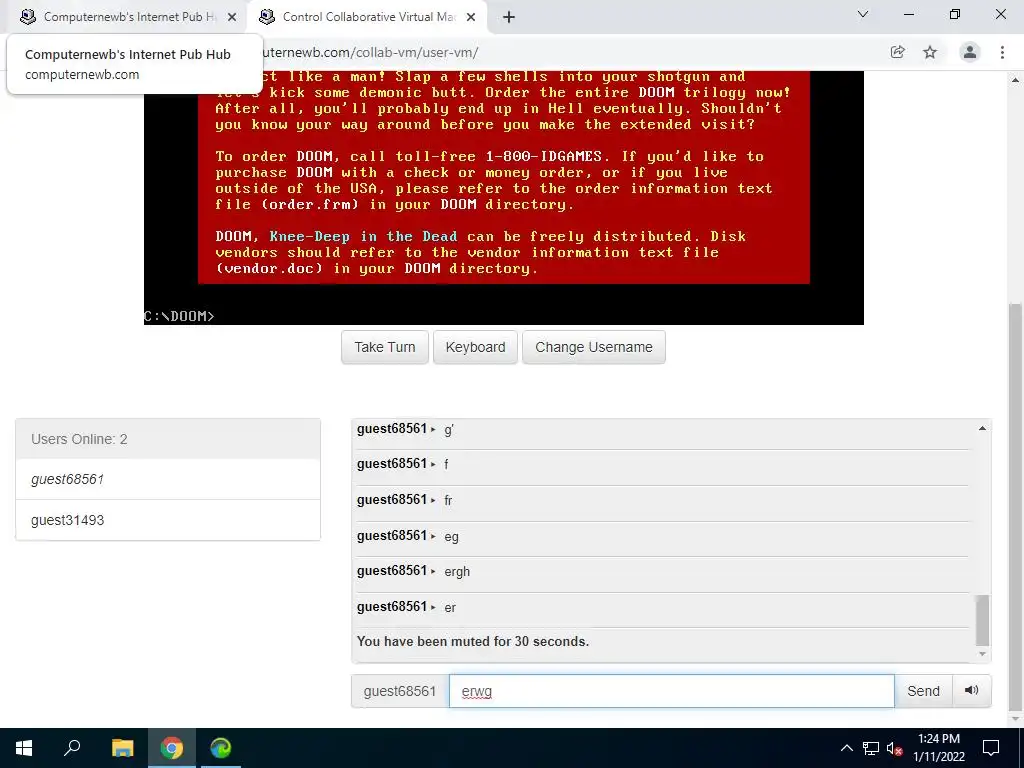This screenshot has height=768, width=1024.
Task: Click the page vertical scrollbar thumb
Action: 1016,507
